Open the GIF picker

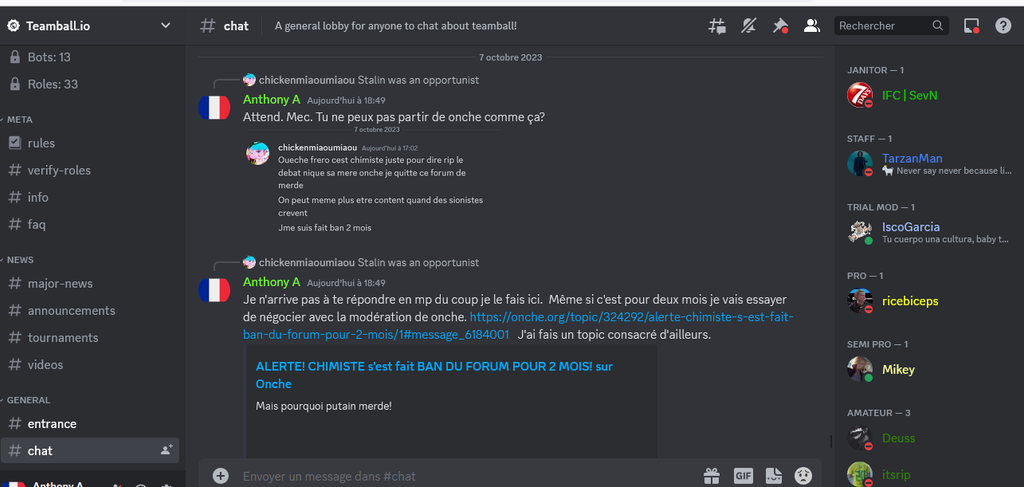pos(743,476)
